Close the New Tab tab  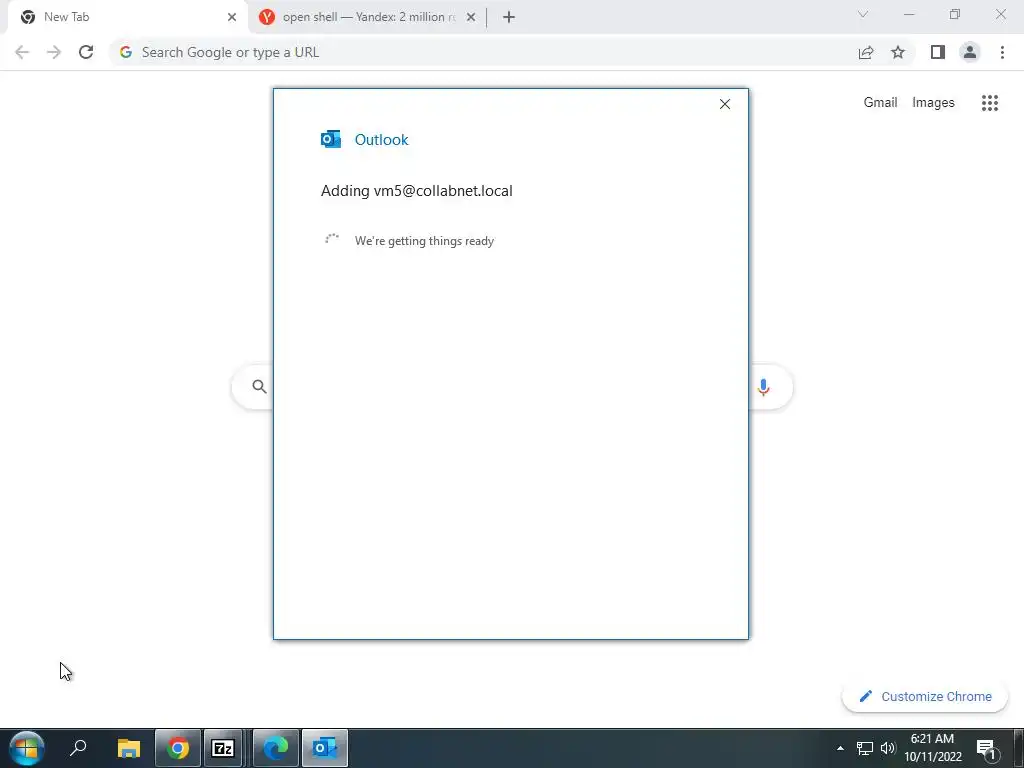232,17
